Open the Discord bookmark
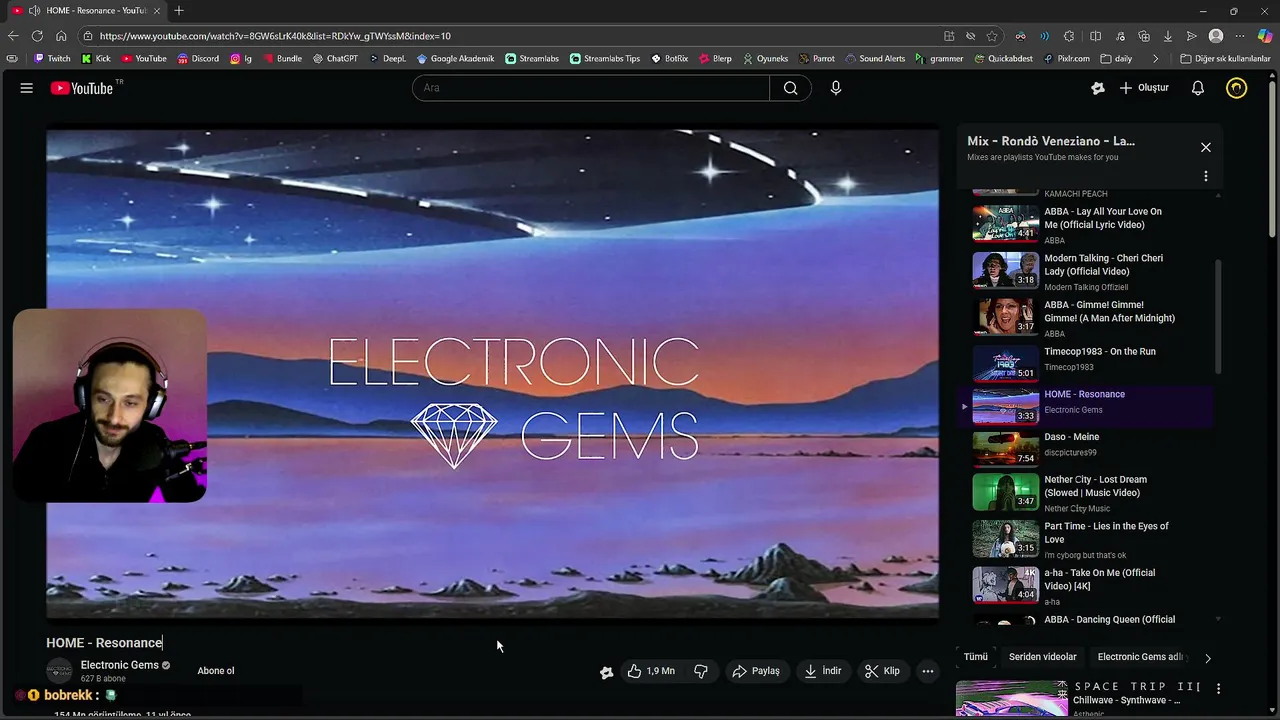 click(x=198, y=59)
